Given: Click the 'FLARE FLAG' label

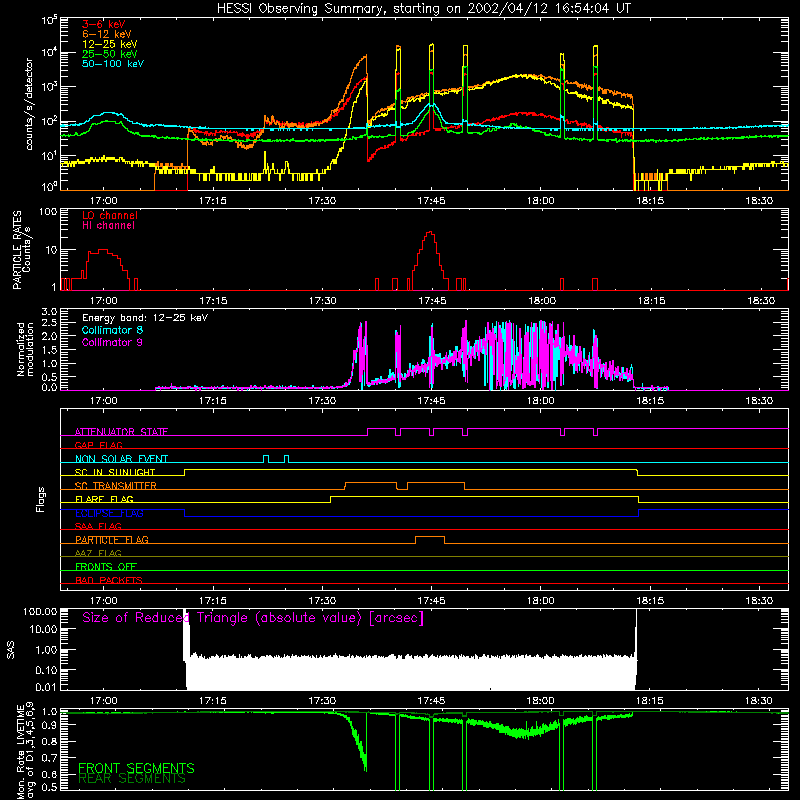Looking at the screenshot, I should pyautogui.click(x=104, y=499).
